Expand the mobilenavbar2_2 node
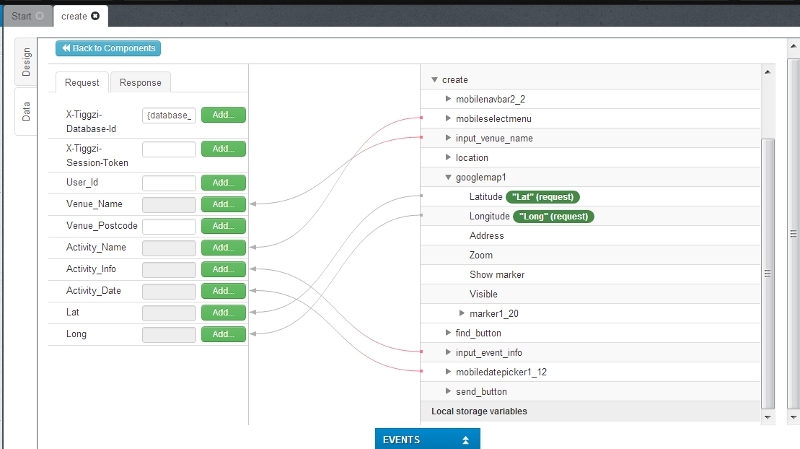This screenshot has width=800, height=449. click(x=449, y=99)
